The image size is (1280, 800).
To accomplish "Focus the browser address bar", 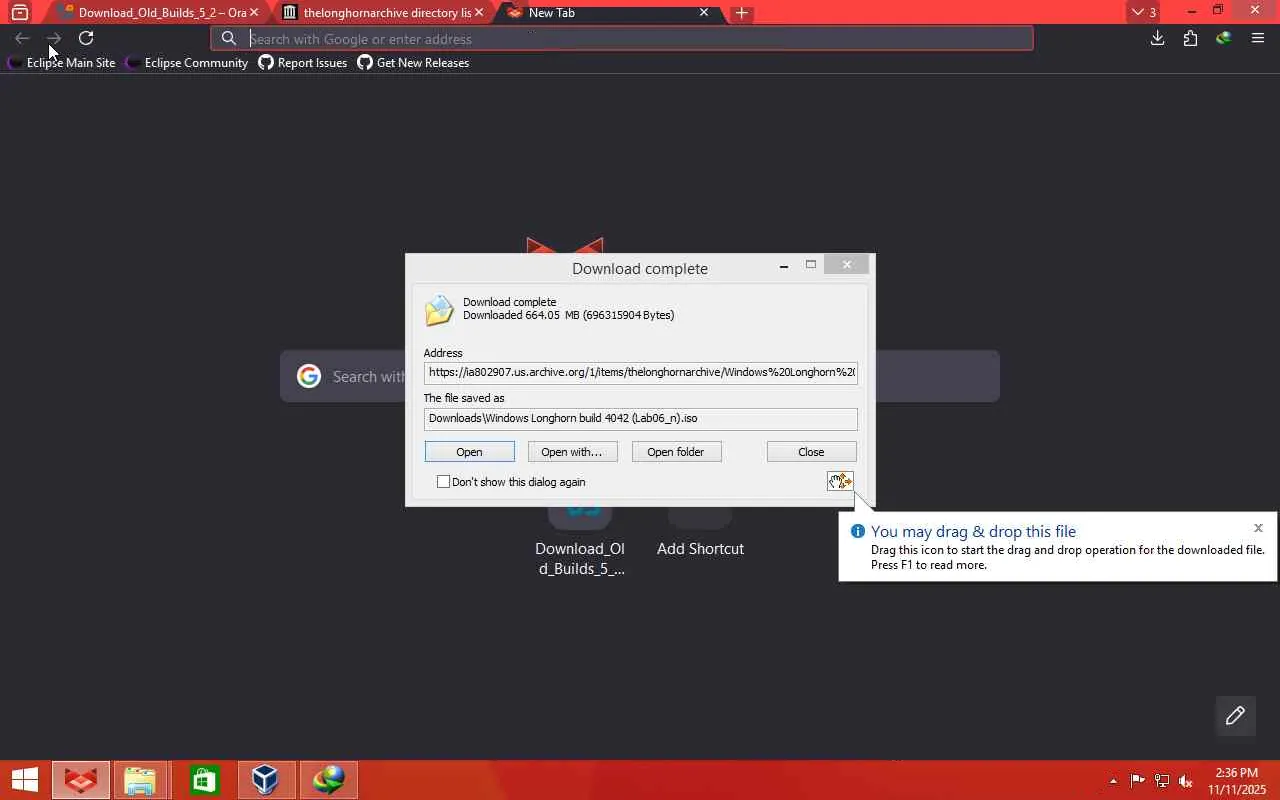I will [622, 39].
